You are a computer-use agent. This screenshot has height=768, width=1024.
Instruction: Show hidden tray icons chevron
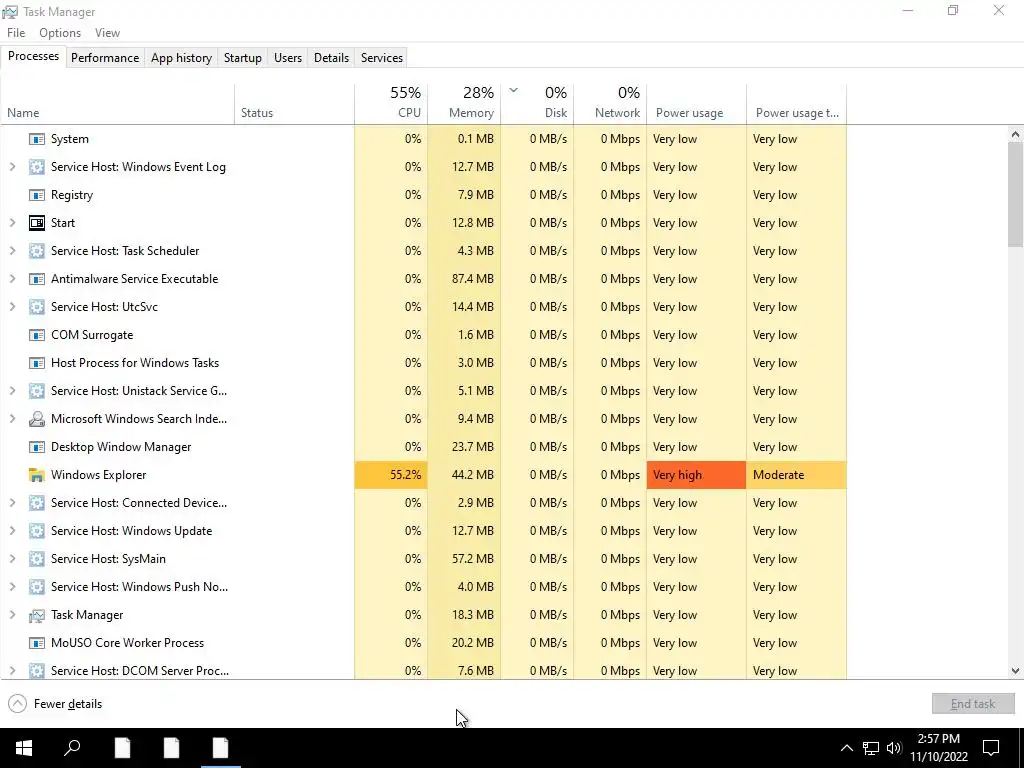(846, 748)
